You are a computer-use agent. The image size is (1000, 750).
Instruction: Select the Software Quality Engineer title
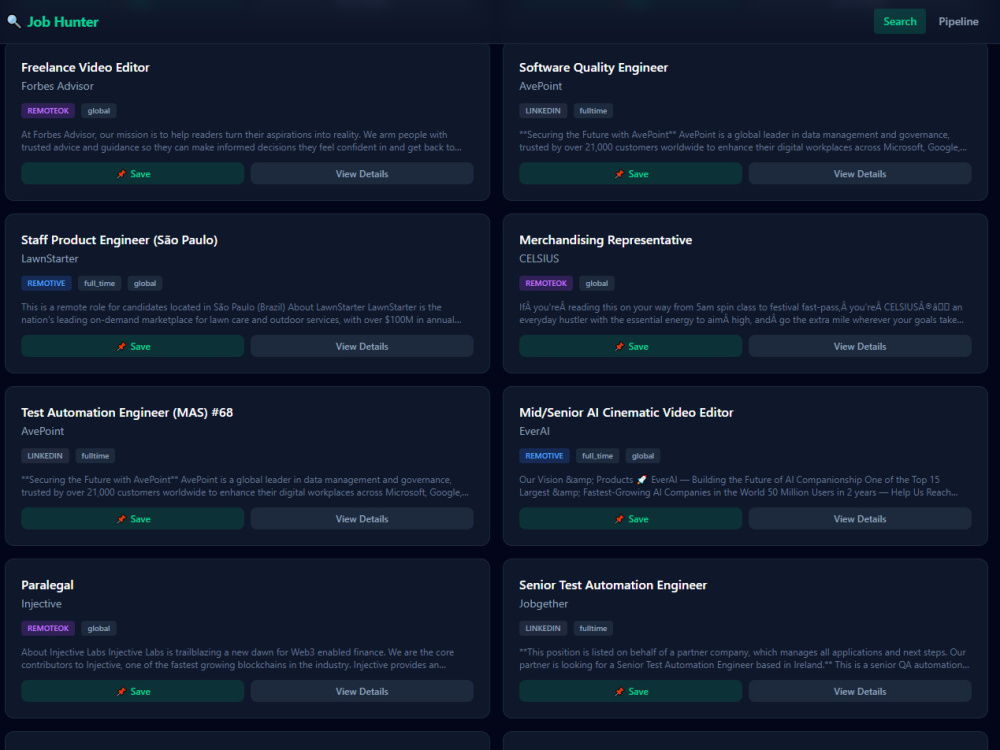point(593,68)
